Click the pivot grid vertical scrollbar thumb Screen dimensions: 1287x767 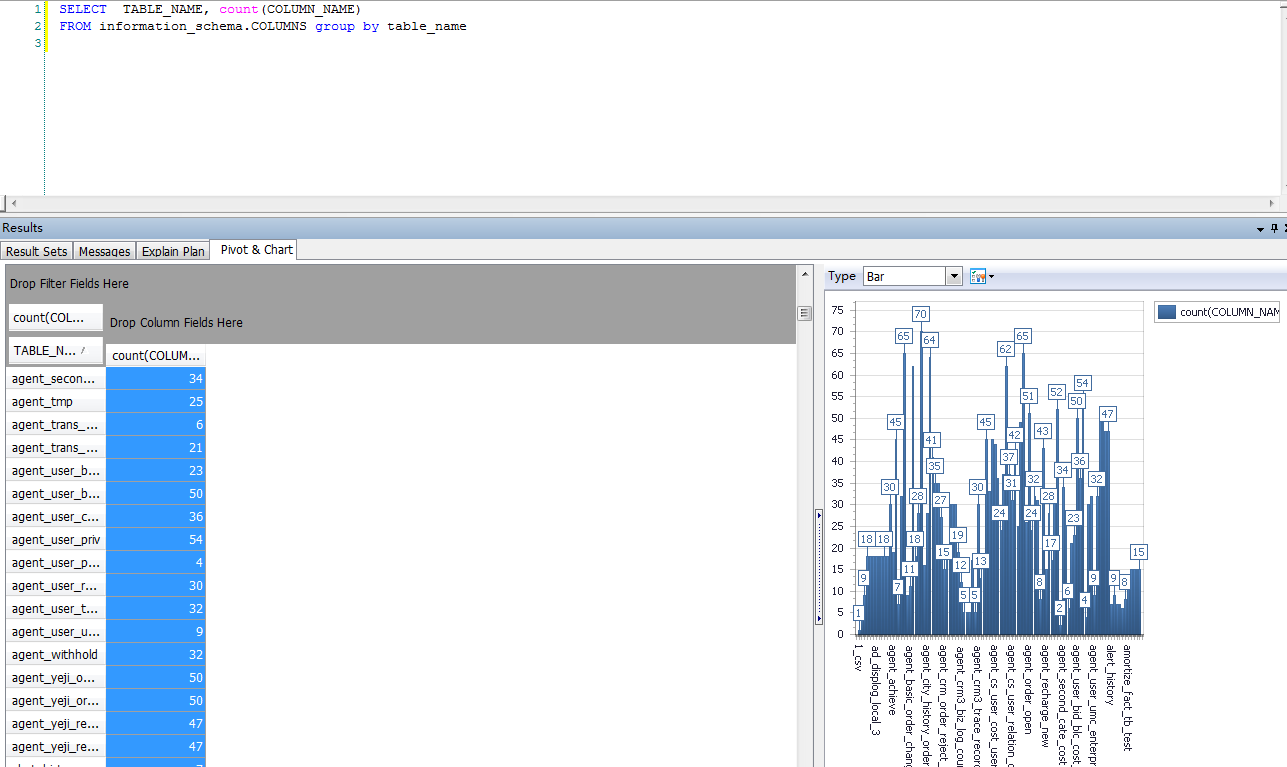[x=804, y=313]
